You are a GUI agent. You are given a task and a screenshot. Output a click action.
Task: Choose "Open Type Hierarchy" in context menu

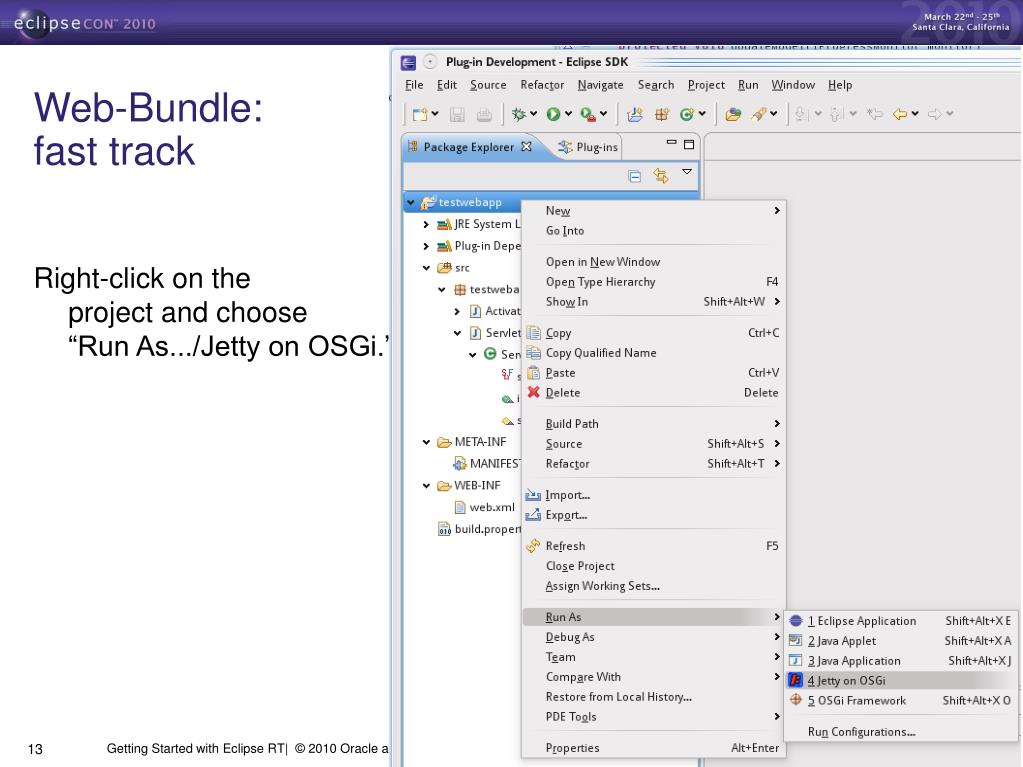[x=653, y=282]
